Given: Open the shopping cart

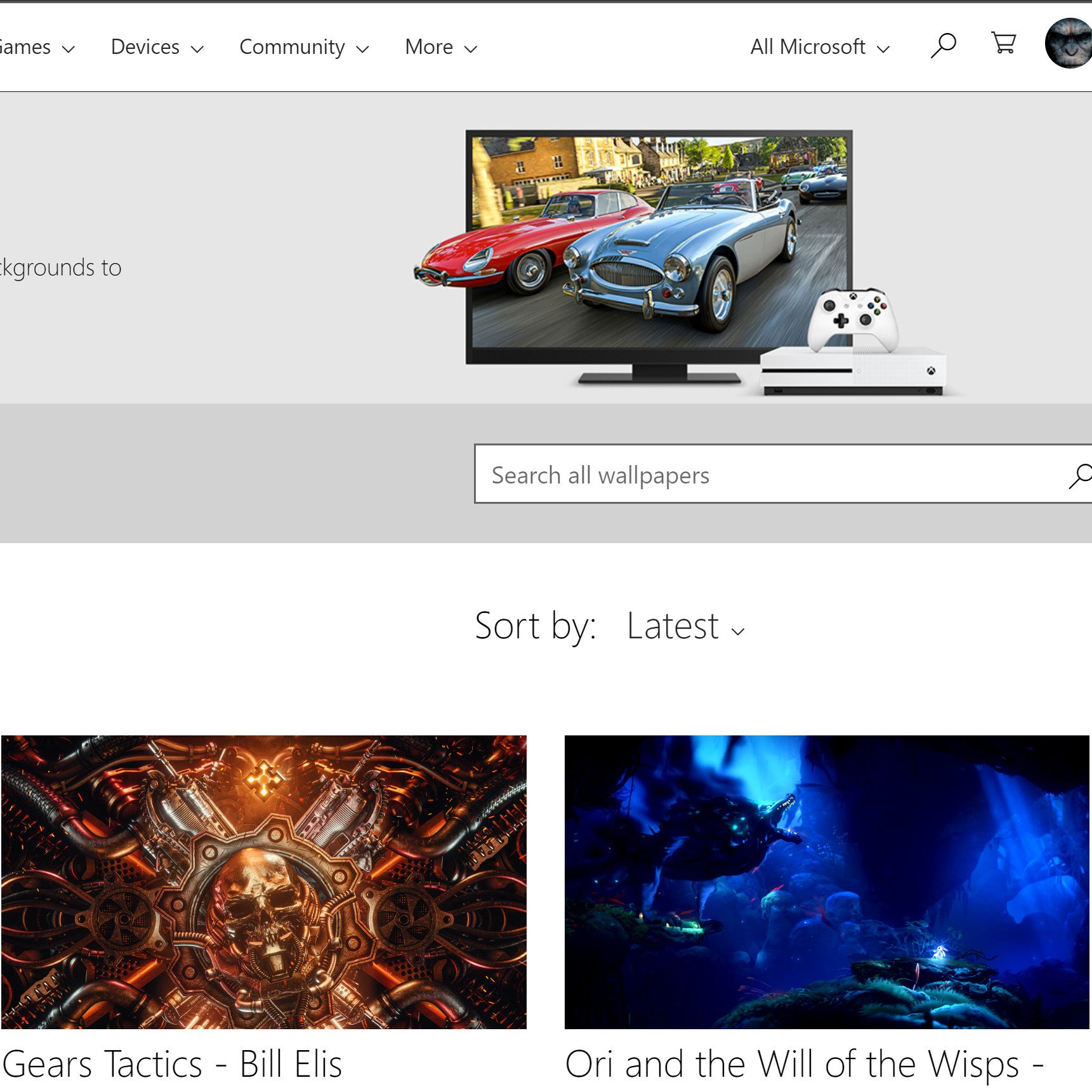Looking at the screenshot, I should [1004, 44].
